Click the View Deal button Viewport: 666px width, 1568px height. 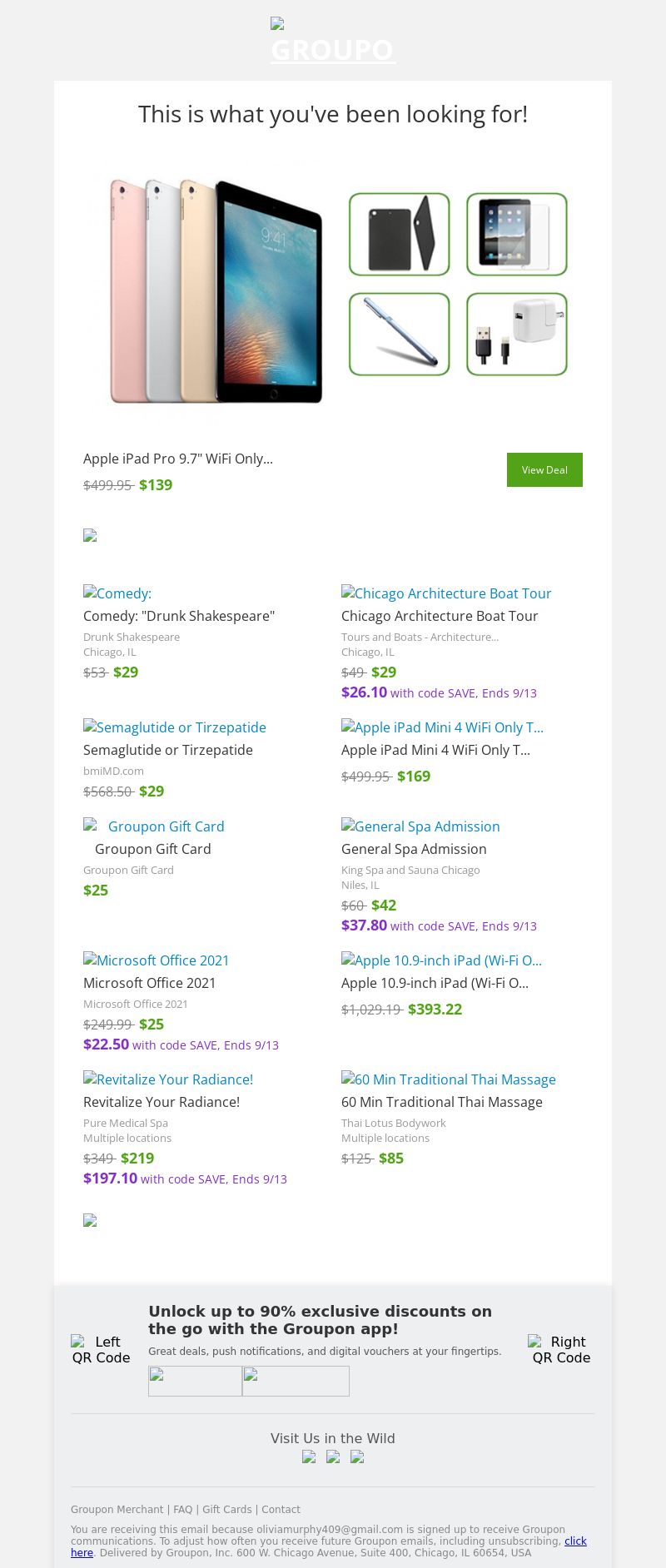click(544, 470)
